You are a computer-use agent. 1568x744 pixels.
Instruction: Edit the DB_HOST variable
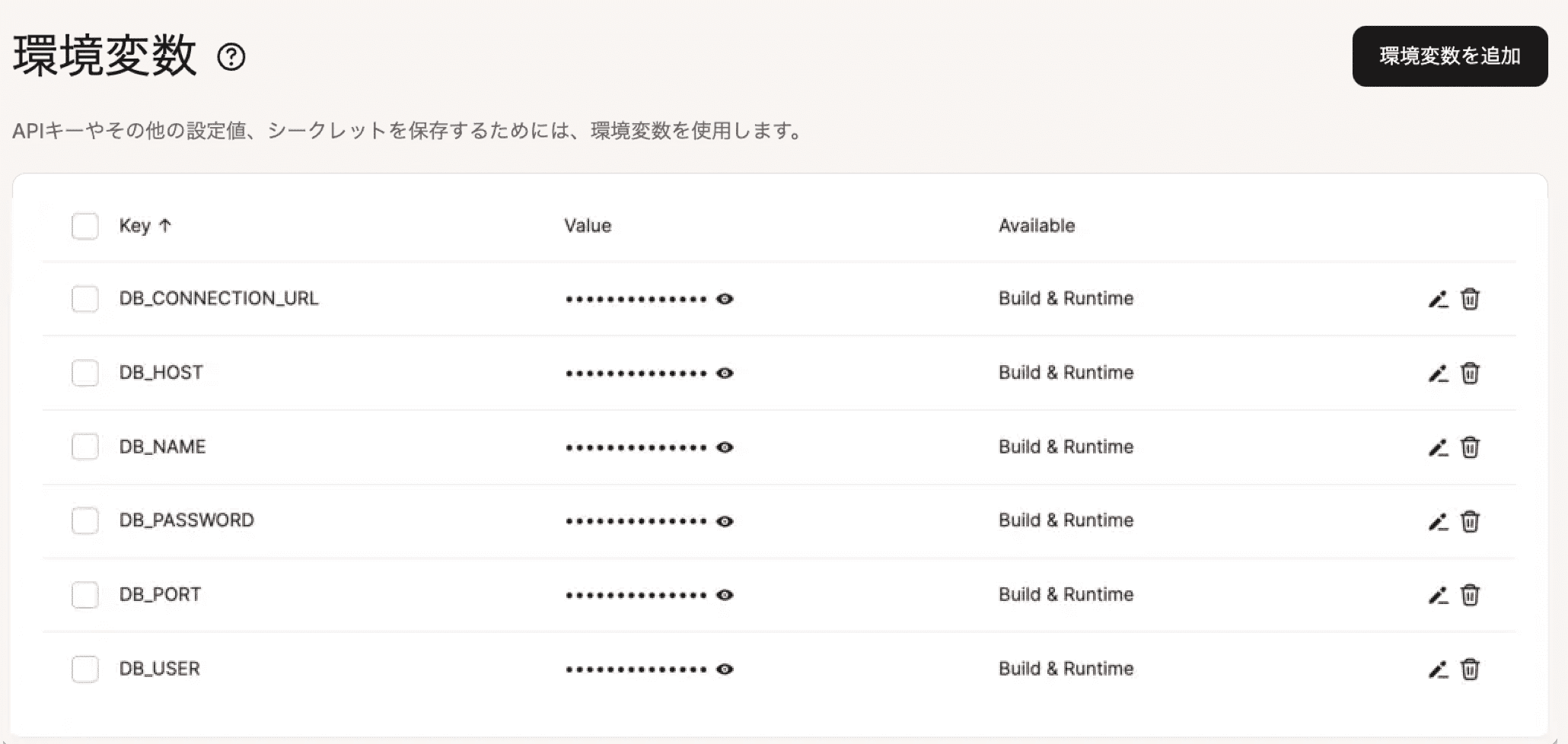pyautogui.click(x=1438, y=374)
